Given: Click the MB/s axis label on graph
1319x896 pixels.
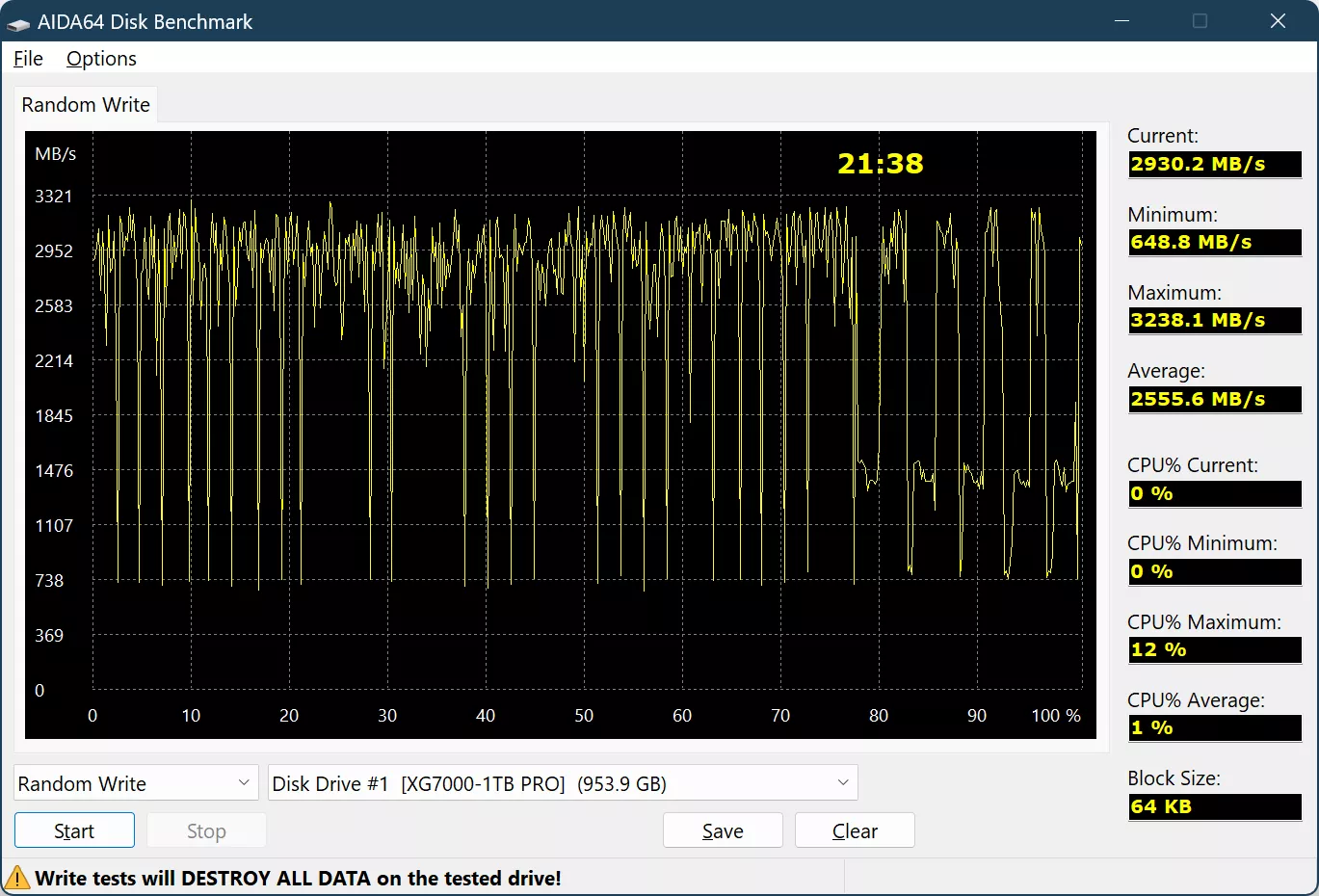Looking at the screenshot, I should [55, 154].
